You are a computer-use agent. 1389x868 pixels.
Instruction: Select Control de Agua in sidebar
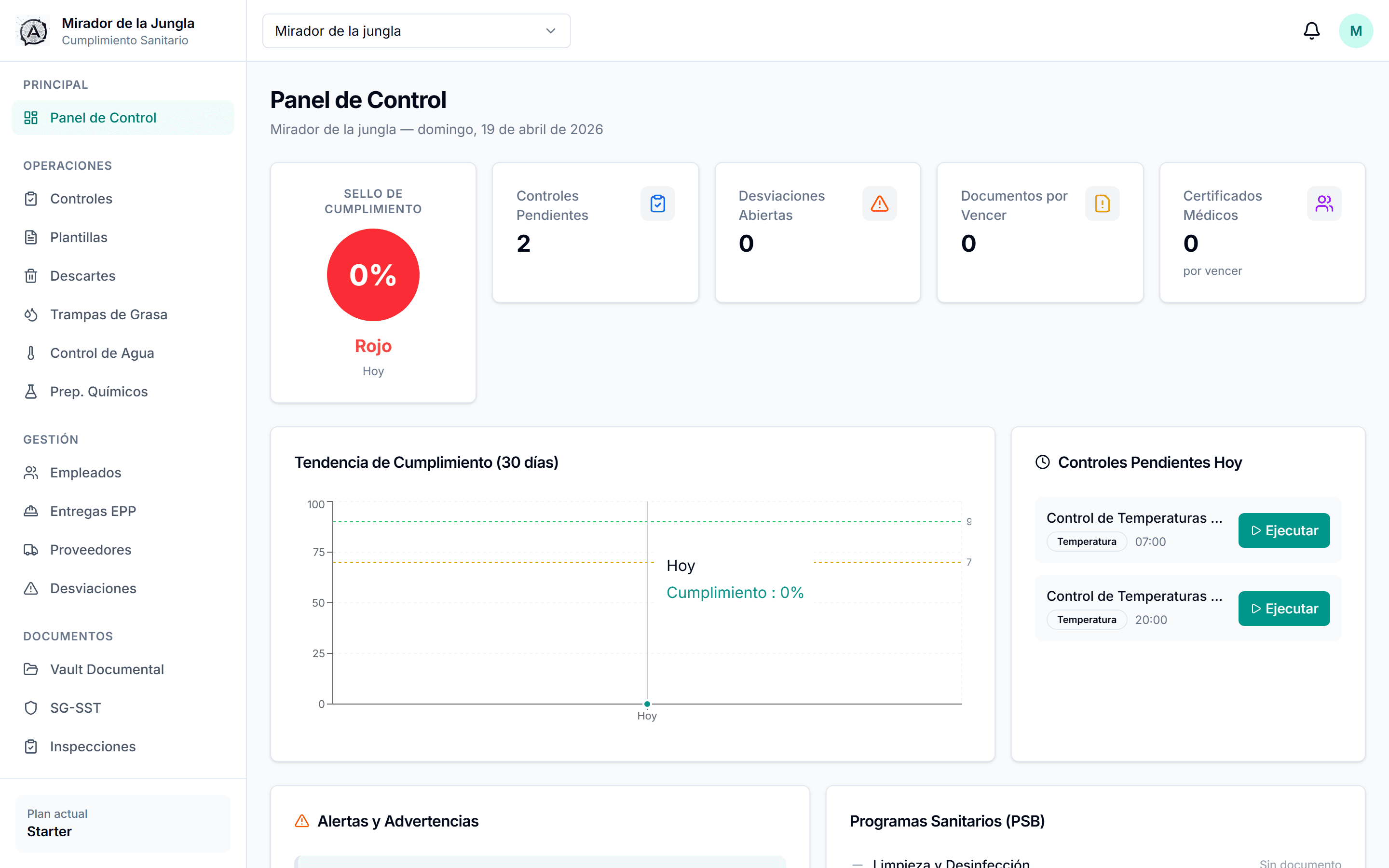point(123,353)
